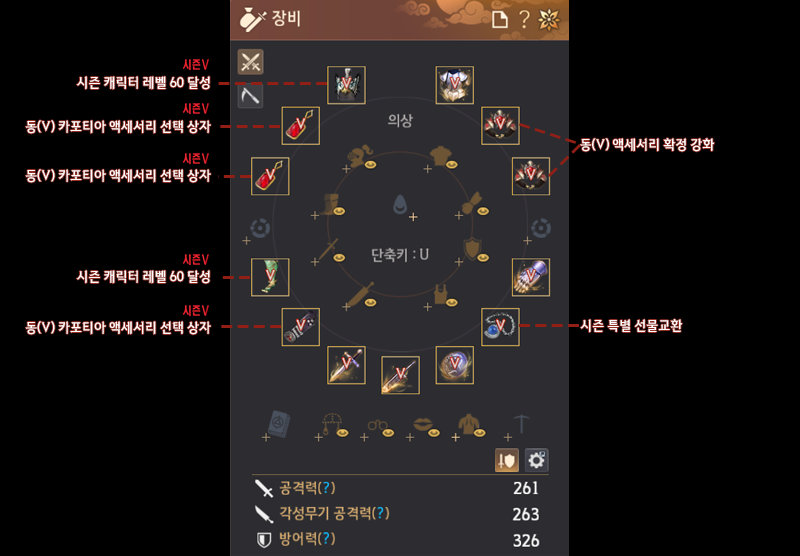Click the golden flower icon in header
The height and width of the screenshot is (556, 800).
click(x=549, y=20)
